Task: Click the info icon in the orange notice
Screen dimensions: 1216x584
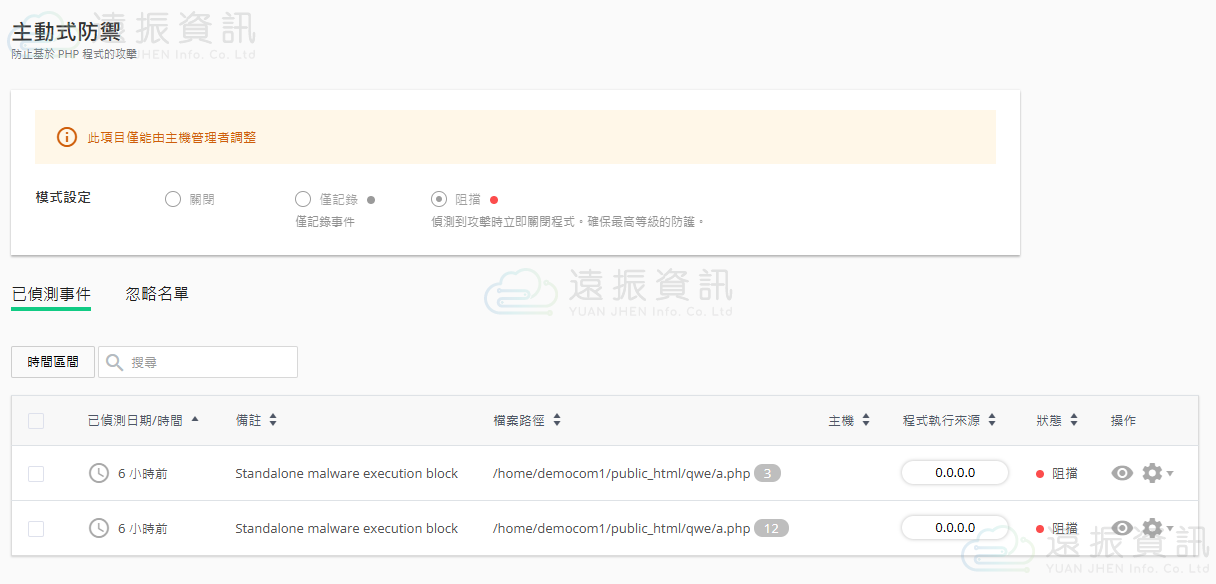Action: [66, 137]
